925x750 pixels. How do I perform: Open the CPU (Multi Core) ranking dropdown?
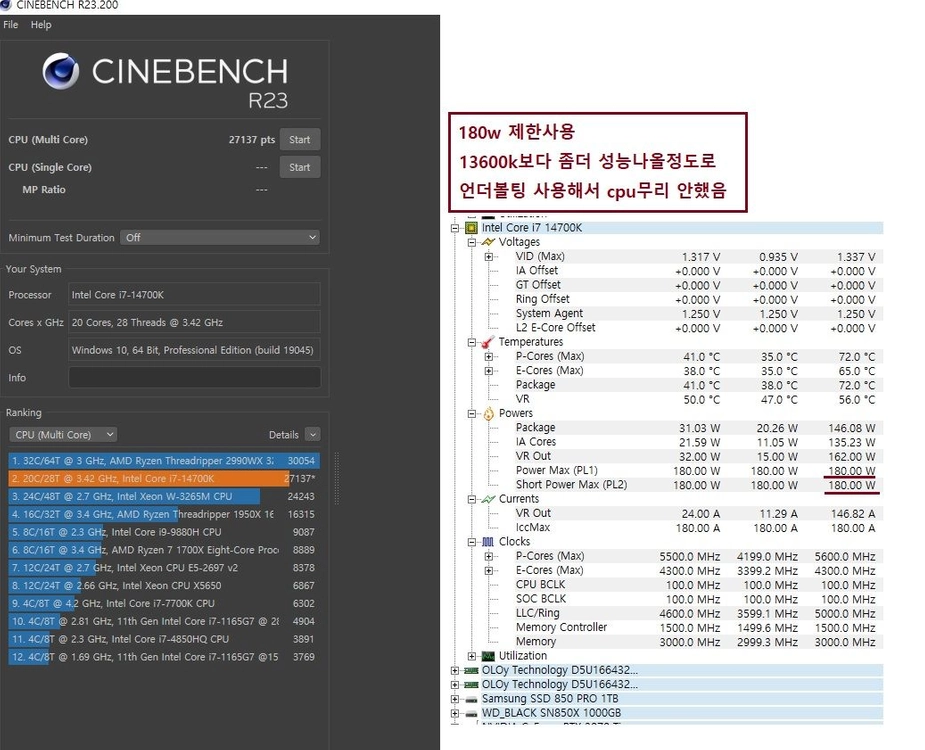pos(63,435)
